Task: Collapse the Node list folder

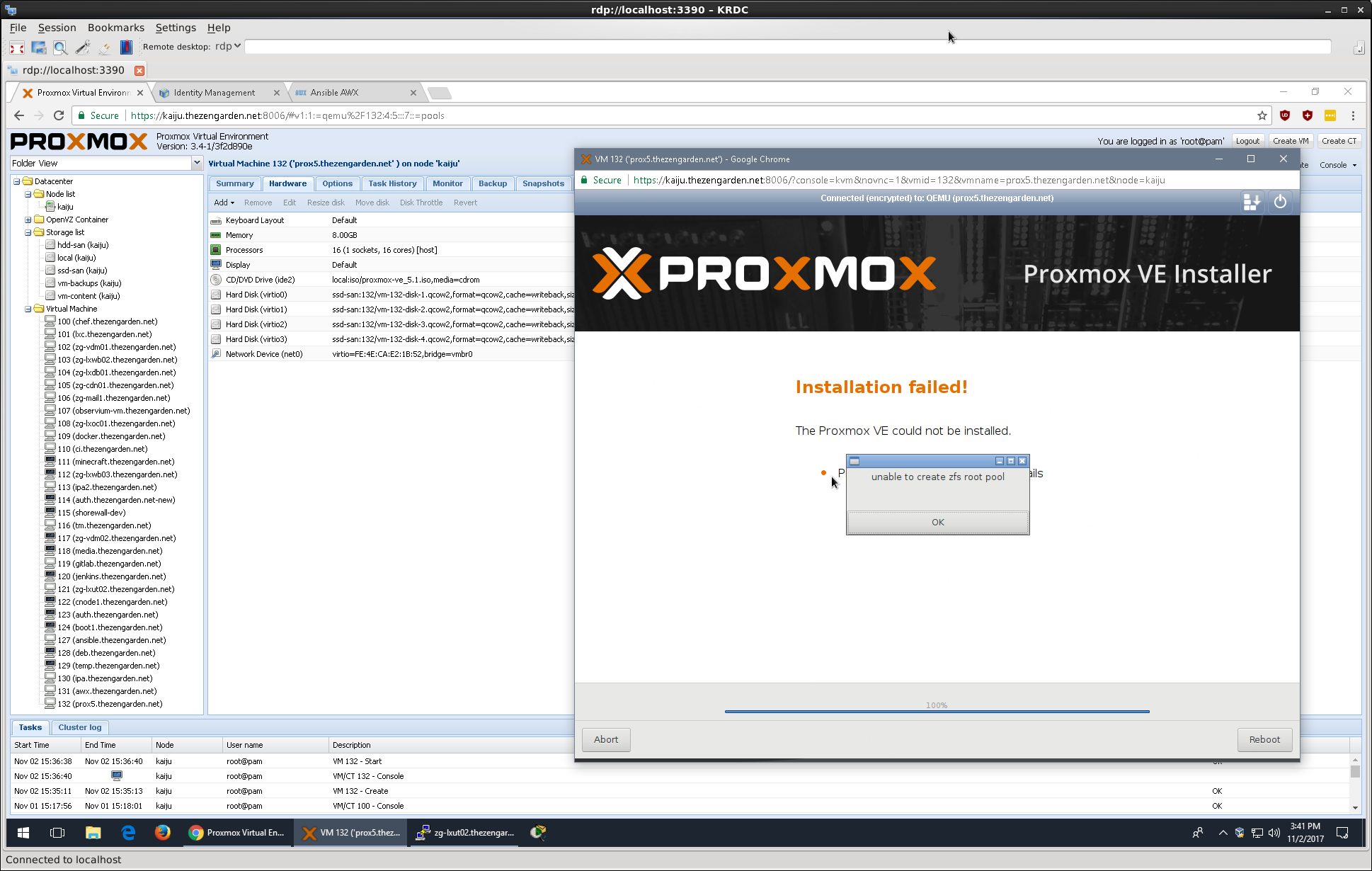Action: (x=28, y=194)
